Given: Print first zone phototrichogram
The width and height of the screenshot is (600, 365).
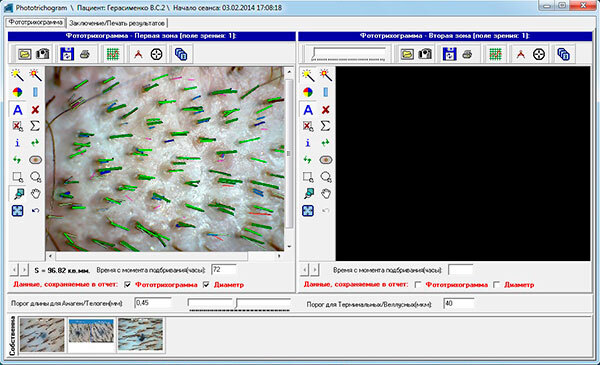Looking at the screenshot, I should coord(85,54).
